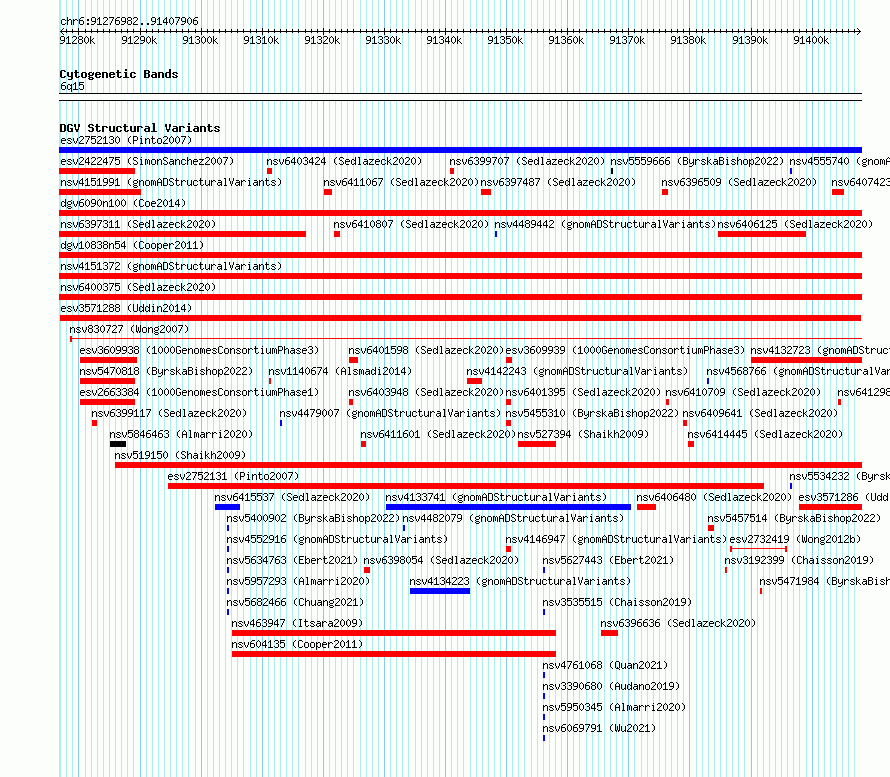Open nsv6415537 (Sedlazeck2020) variant
The width and height of the screenshot is (890, 777).
coord(292,497)
